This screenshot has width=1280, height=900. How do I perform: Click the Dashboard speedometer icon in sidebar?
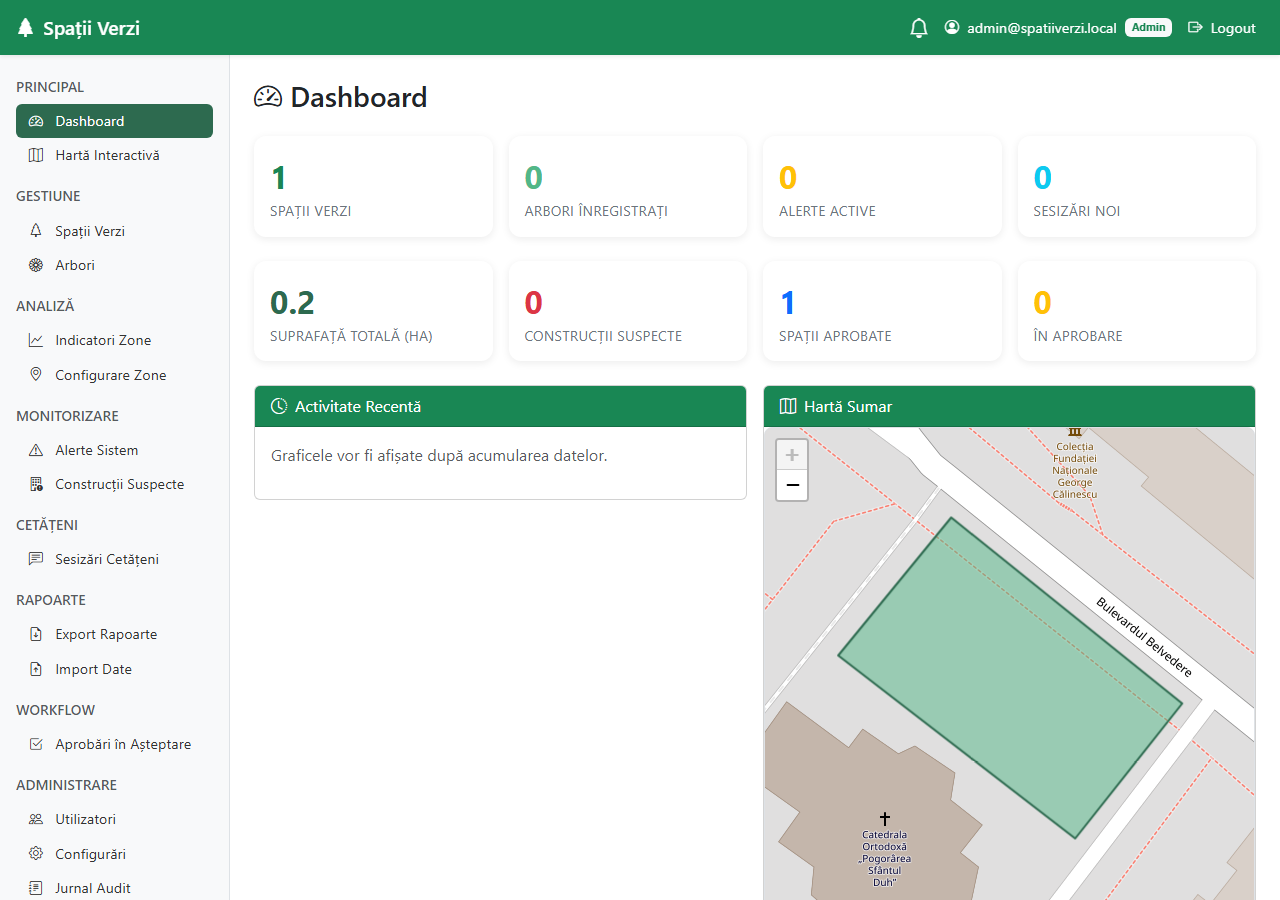tap(36, 121)
